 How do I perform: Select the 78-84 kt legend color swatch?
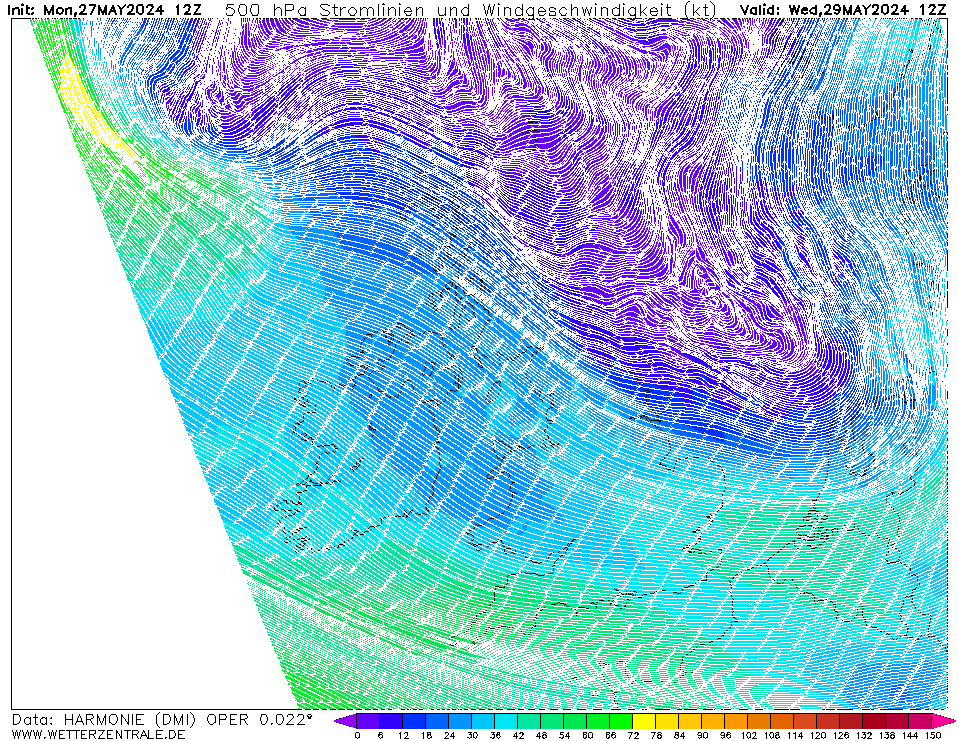coord(668,721)
